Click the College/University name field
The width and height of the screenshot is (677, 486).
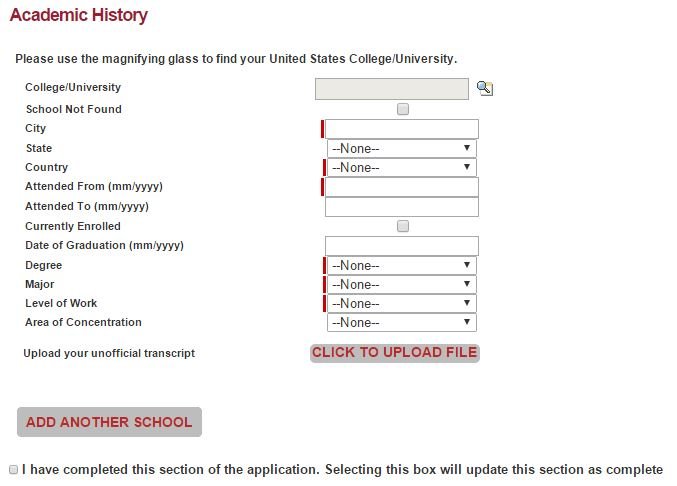point(391,89)
